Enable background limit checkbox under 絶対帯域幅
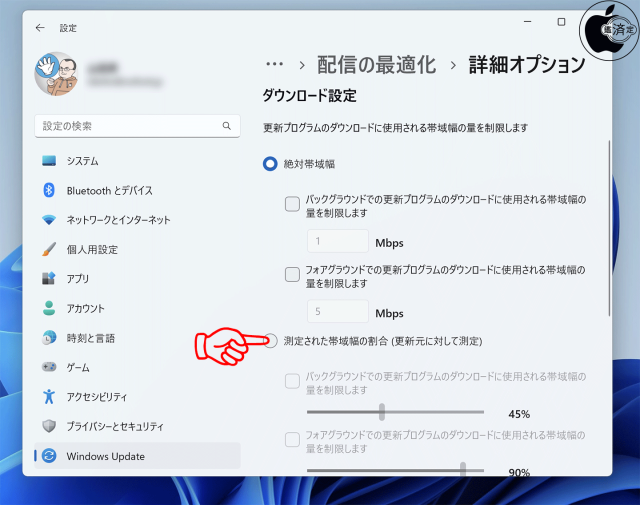640x505 pixels. tap(292, 204)
